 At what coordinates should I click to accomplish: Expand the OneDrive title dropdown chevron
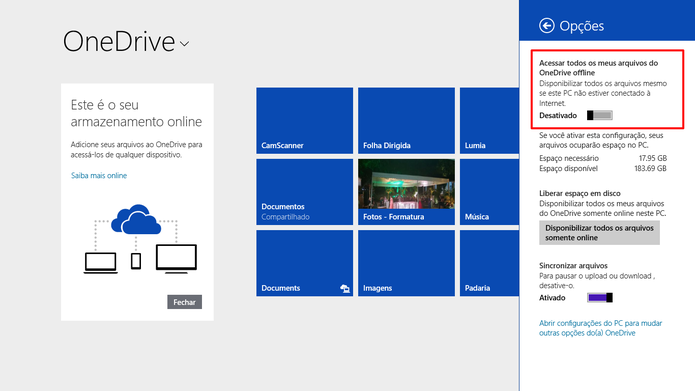(x=184, y=43)
